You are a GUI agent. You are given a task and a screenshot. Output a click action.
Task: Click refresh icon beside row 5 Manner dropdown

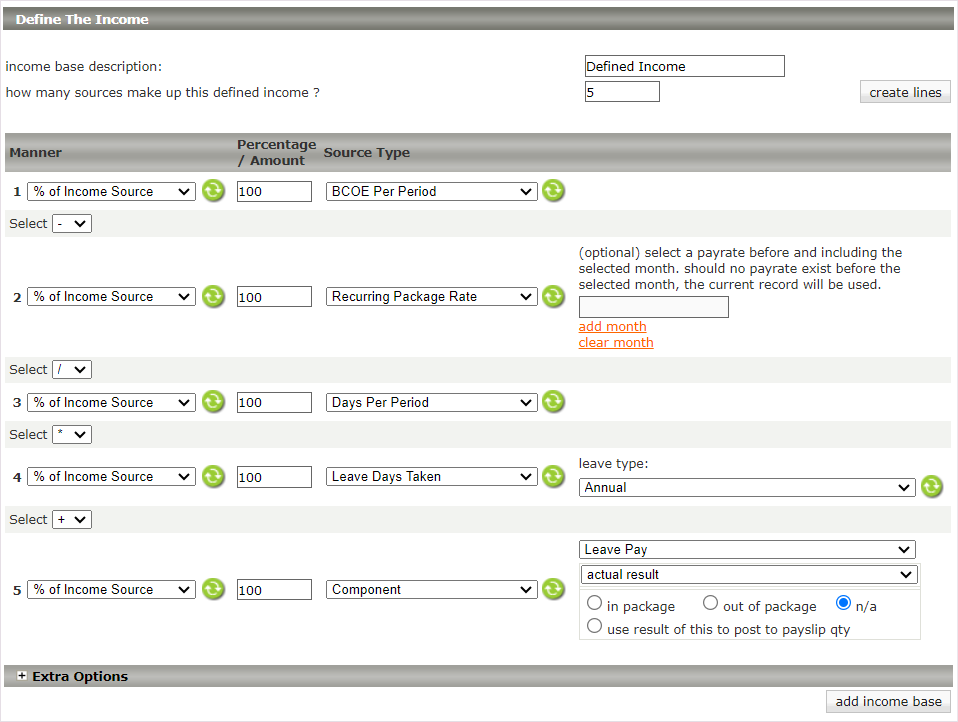click(213, 589)
